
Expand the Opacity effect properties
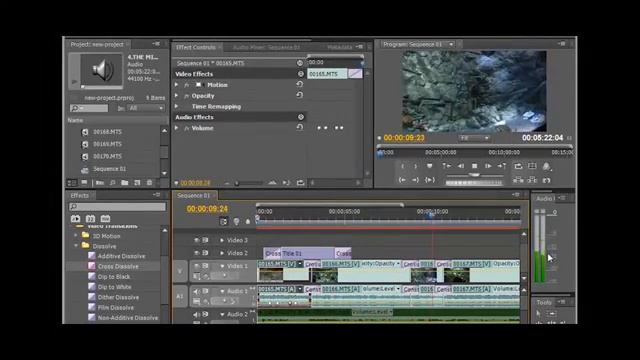point(177,96)
